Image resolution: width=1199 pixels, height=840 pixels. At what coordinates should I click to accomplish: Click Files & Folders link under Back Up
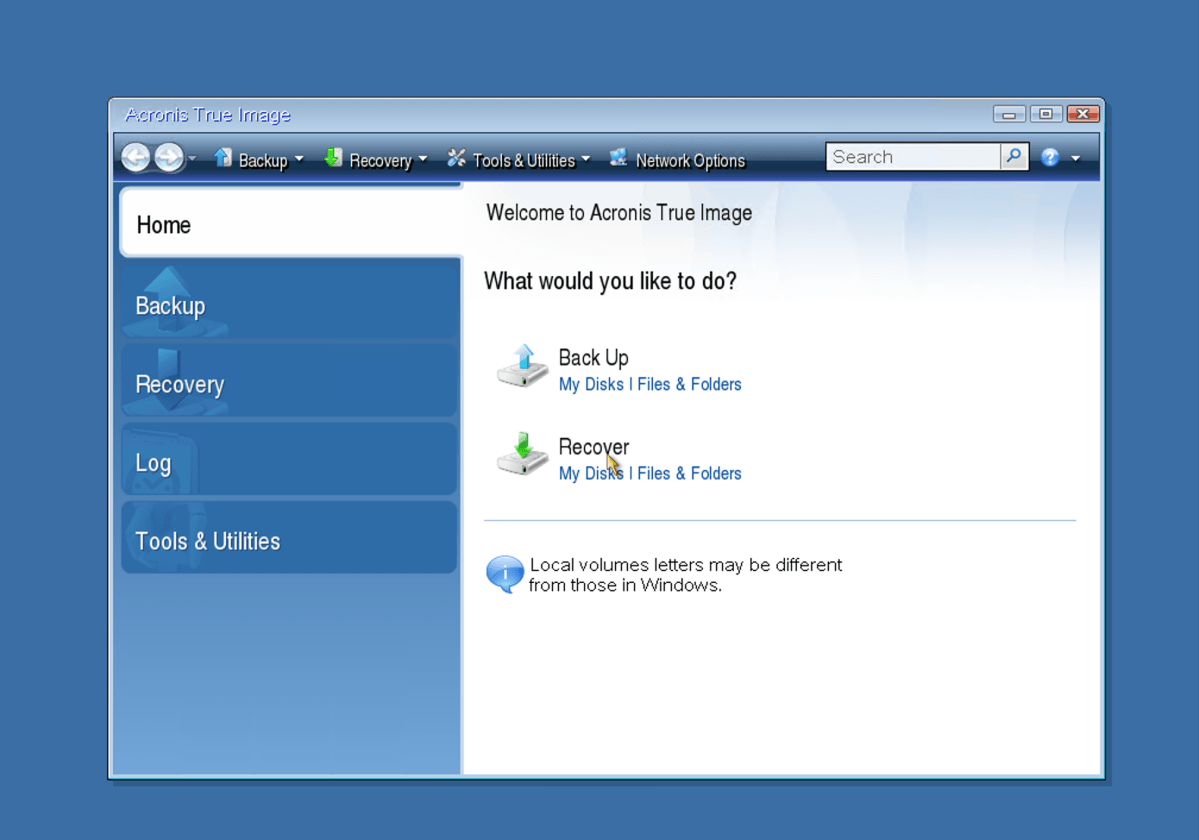click(x=689, y=384)
